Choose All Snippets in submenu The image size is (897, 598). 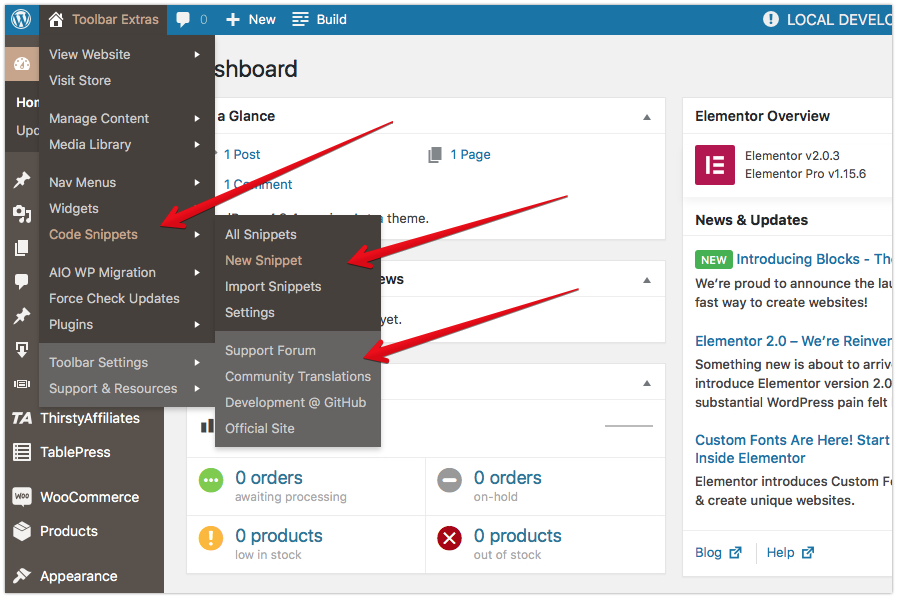[x=261, y=235]
